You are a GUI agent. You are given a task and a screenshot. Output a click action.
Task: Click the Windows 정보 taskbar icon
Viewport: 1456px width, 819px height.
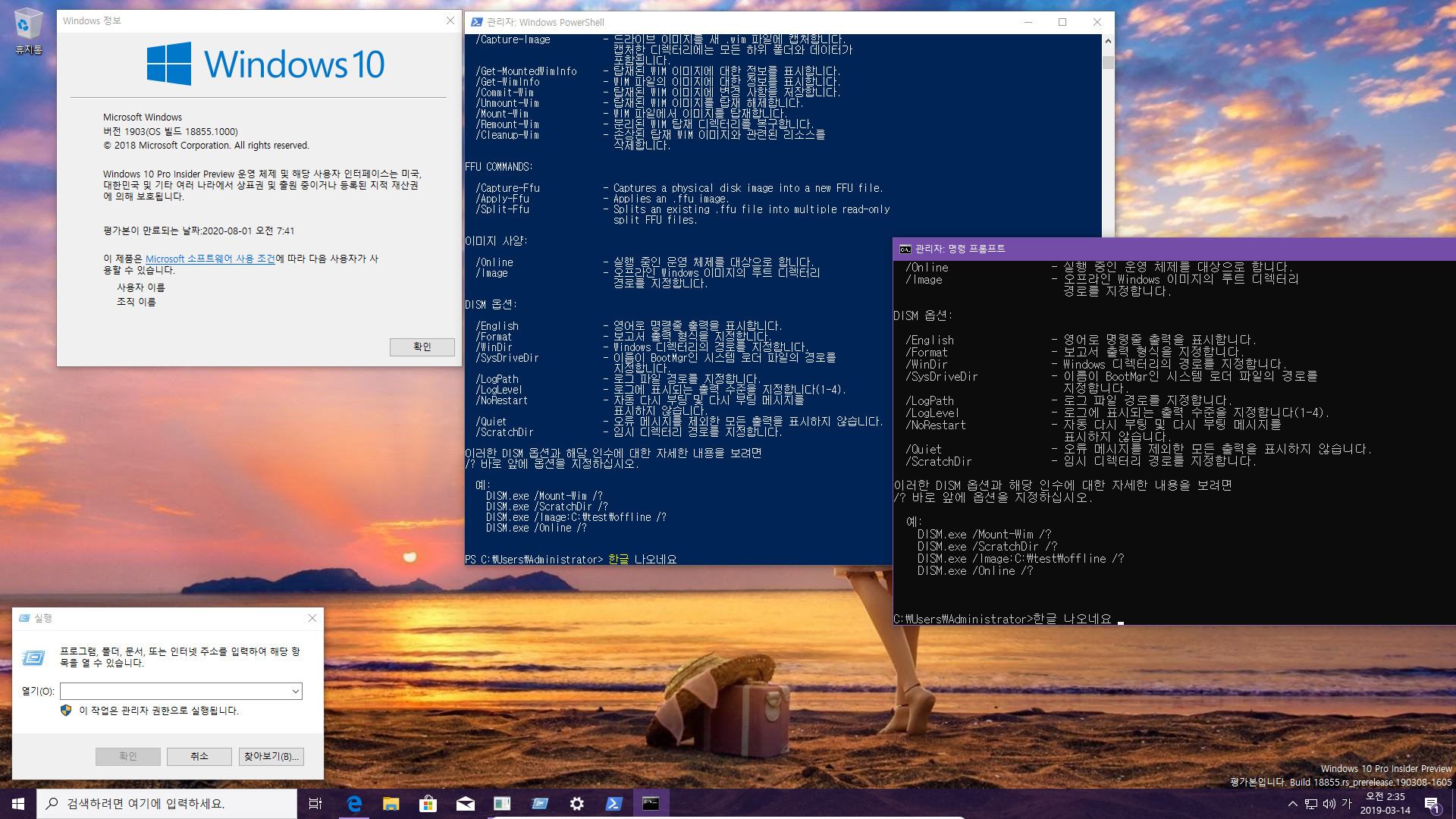pos(503,804)
